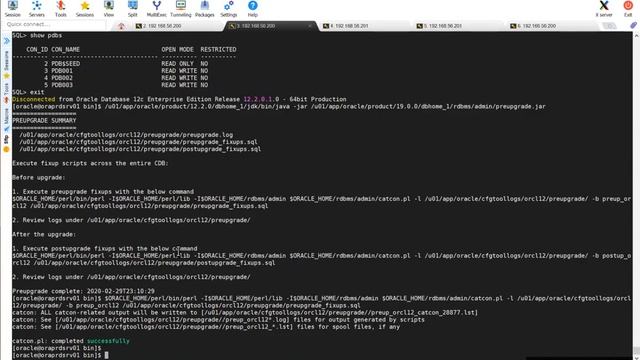
Task: Click the 'PDB003' row text
Action: (x=62, y=85)
